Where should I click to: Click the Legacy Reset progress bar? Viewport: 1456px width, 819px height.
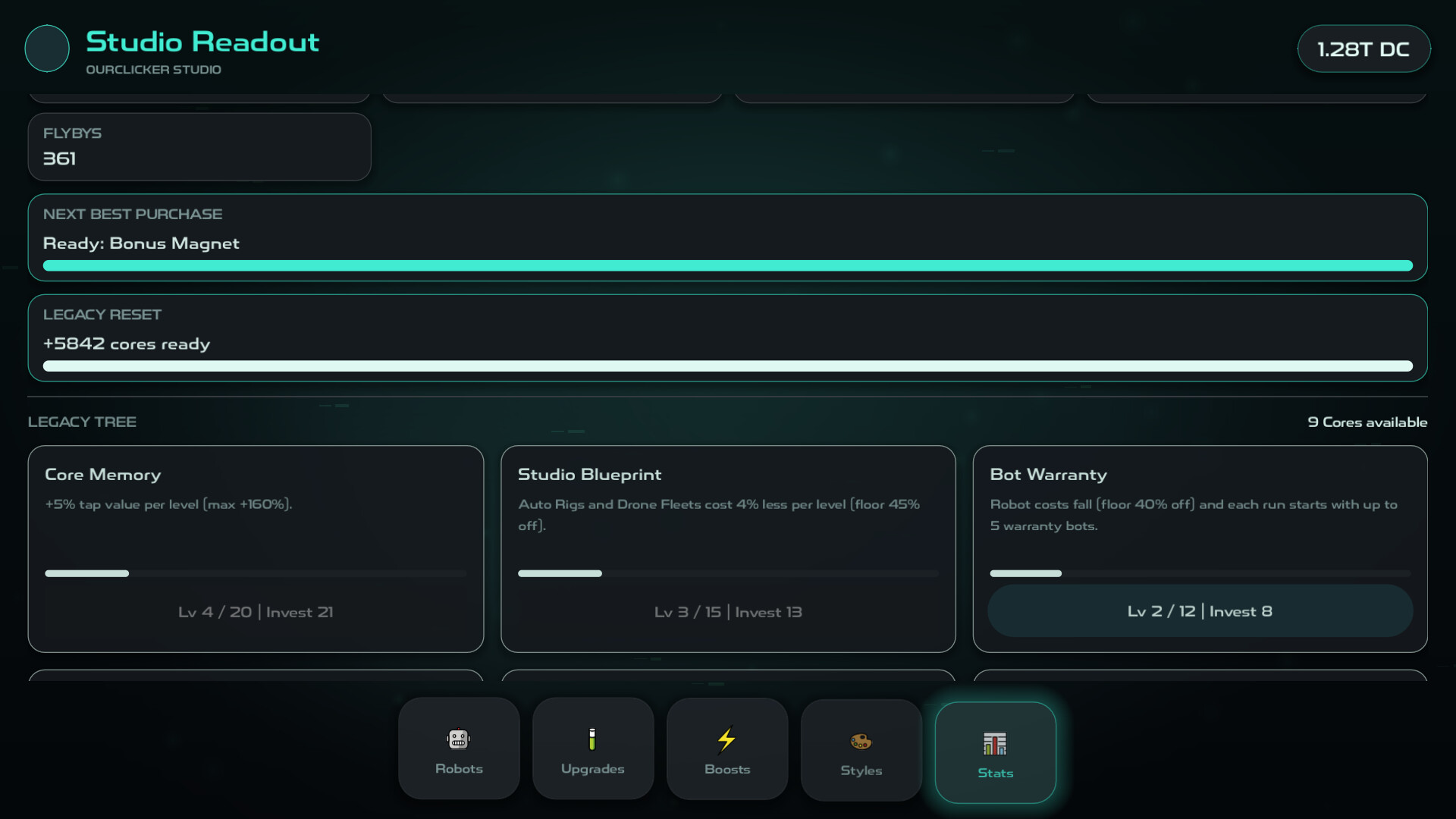tap(728, 366)
